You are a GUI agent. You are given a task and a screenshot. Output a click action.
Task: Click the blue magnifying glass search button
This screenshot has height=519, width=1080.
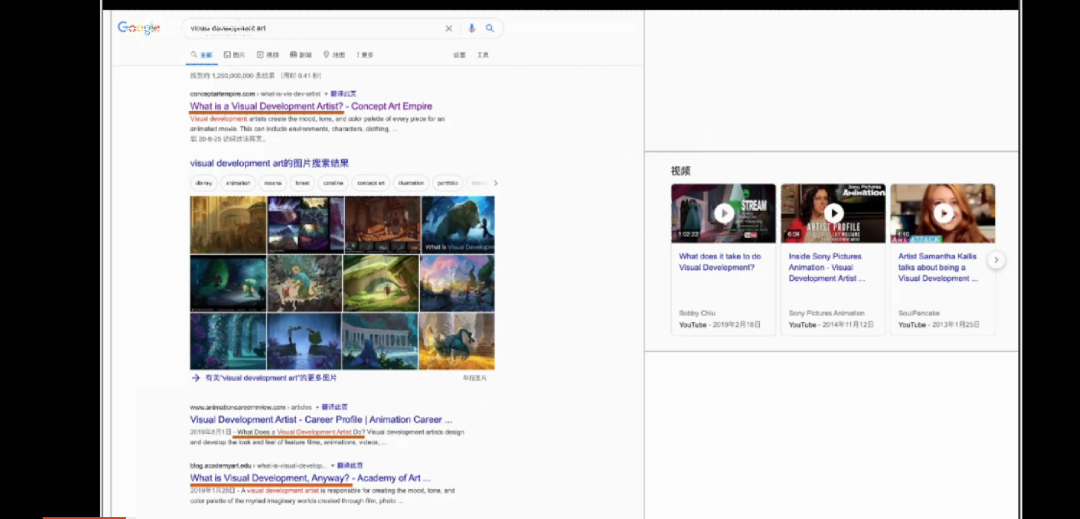[490, 29]
